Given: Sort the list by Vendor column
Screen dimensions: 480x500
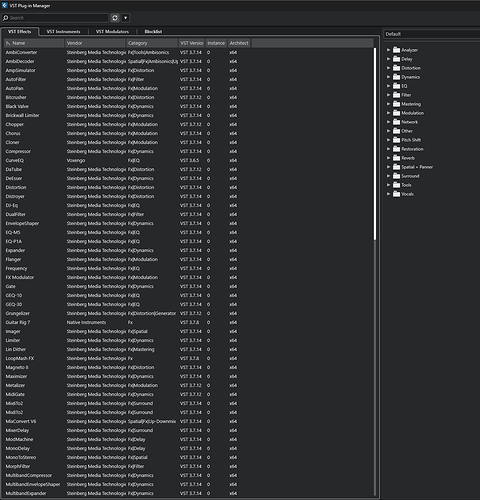Looking at the screenshot, I should click(x=95, y=43).
